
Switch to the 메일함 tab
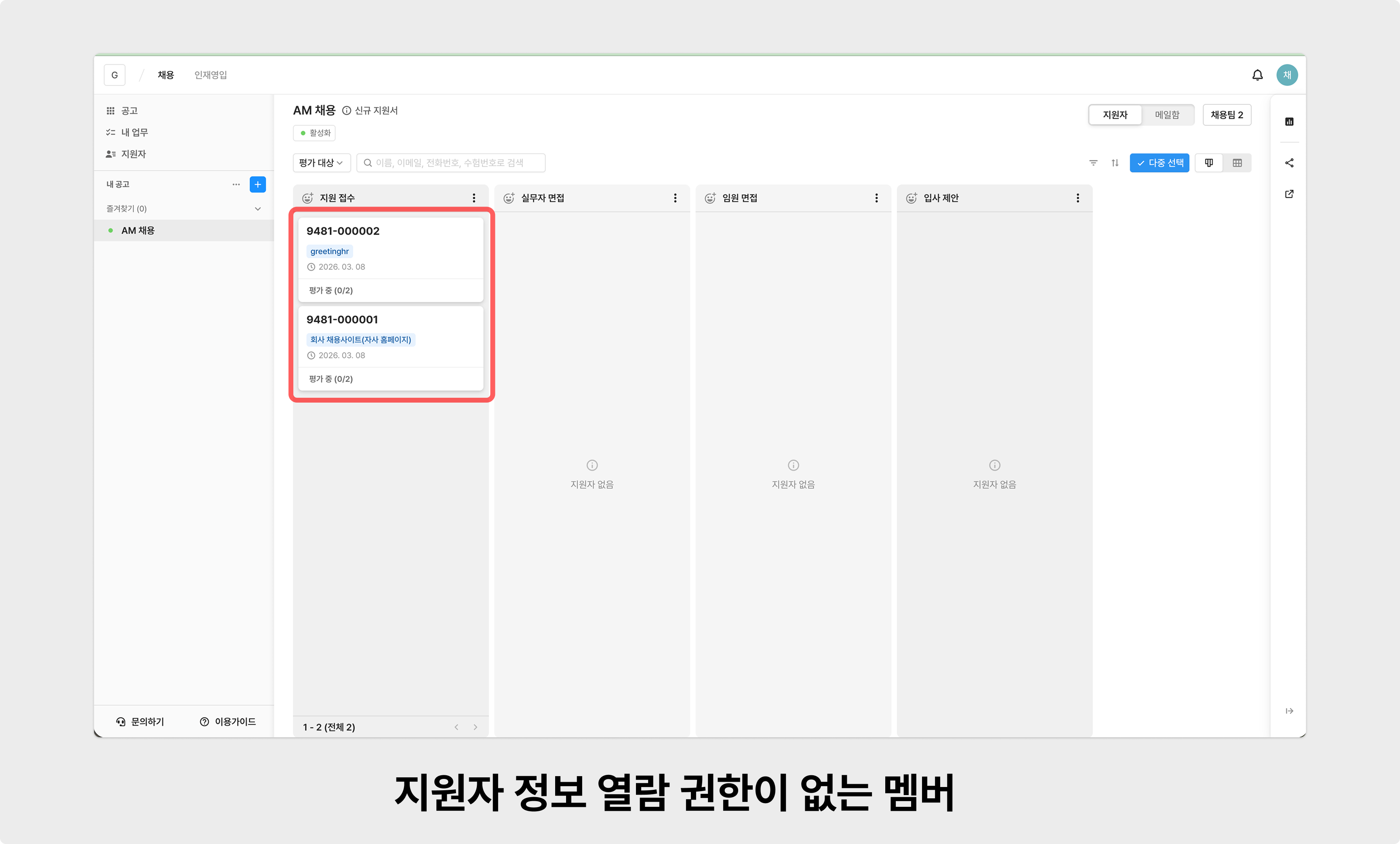1167,115
